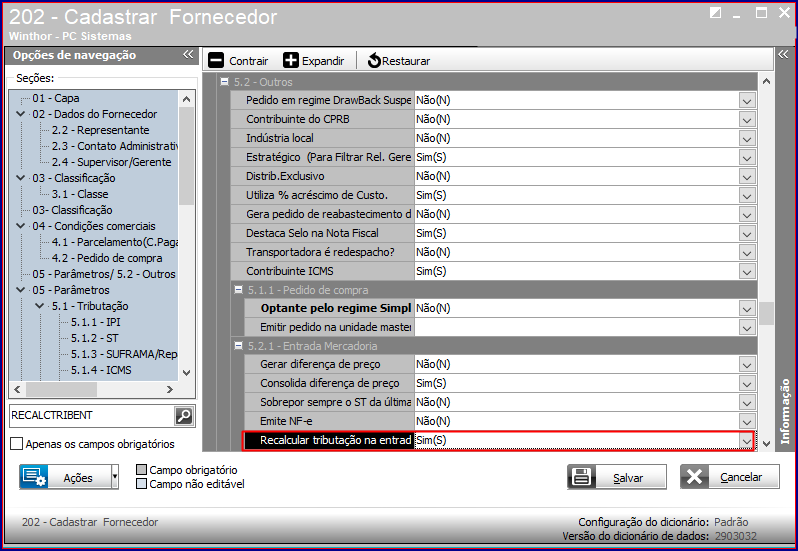Select 3.1 - Classe tree item
Viewport: 798px width, 551px height.
(x=80, y=194)
